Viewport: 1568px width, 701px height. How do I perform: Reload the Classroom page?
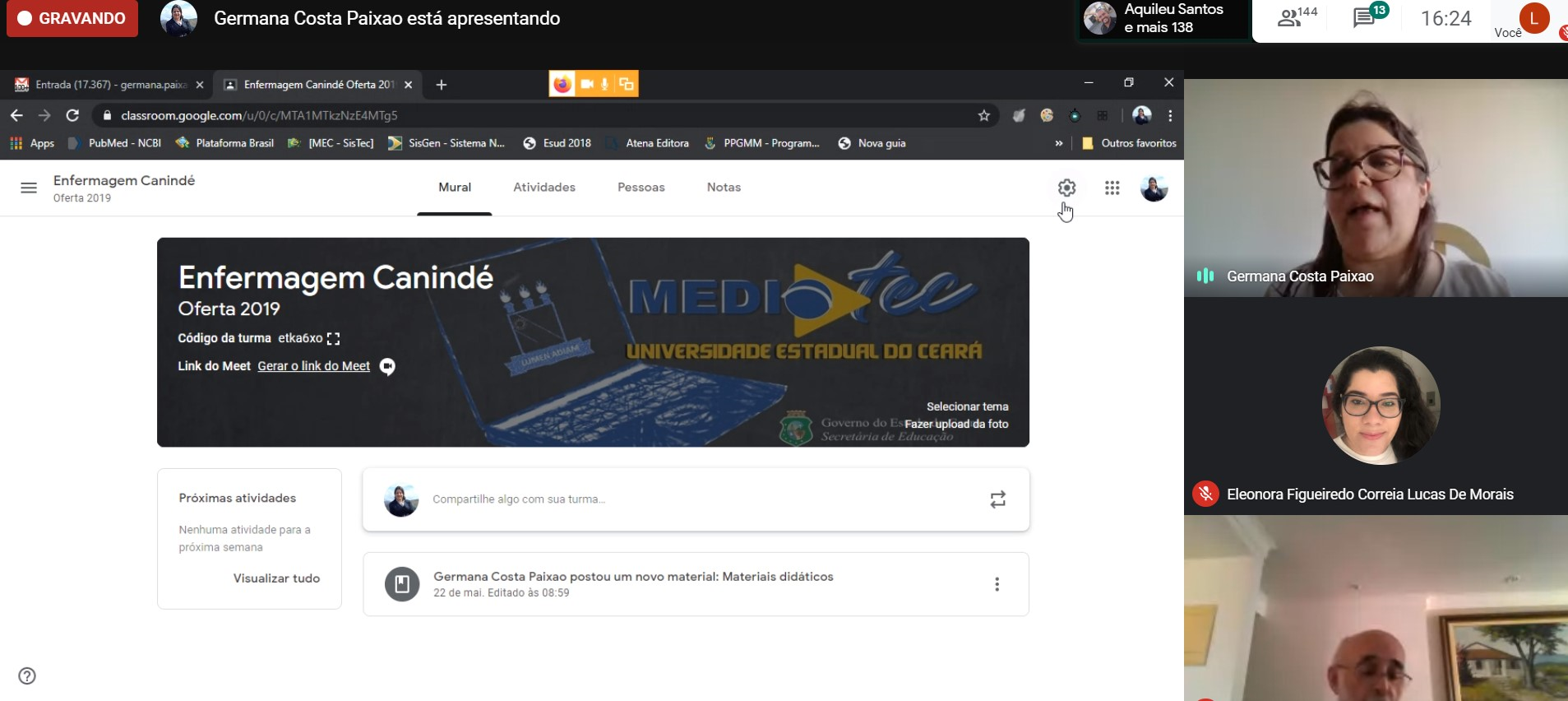coord(72,115)
